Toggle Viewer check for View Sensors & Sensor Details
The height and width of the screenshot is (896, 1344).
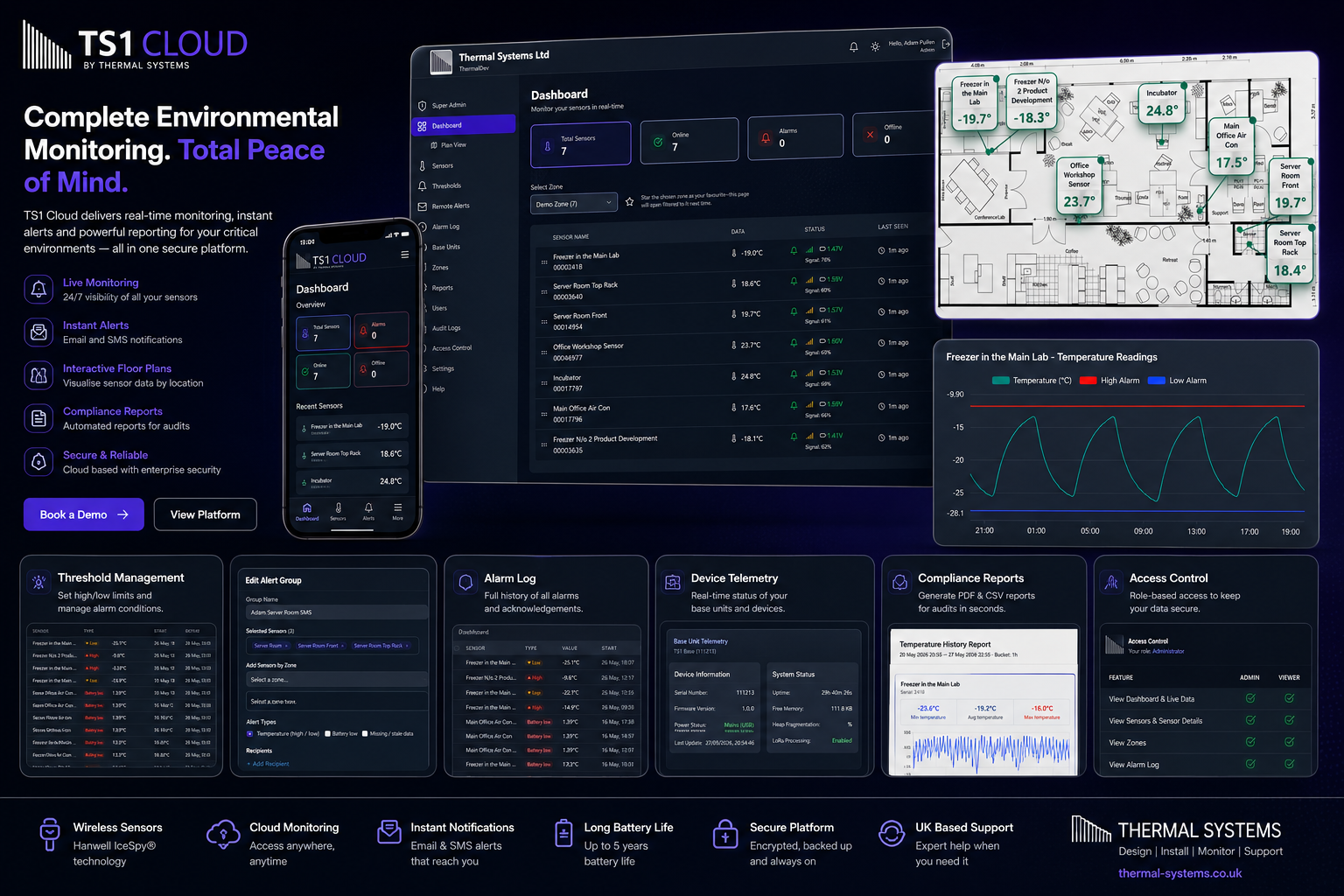[x=1290, y=720]
